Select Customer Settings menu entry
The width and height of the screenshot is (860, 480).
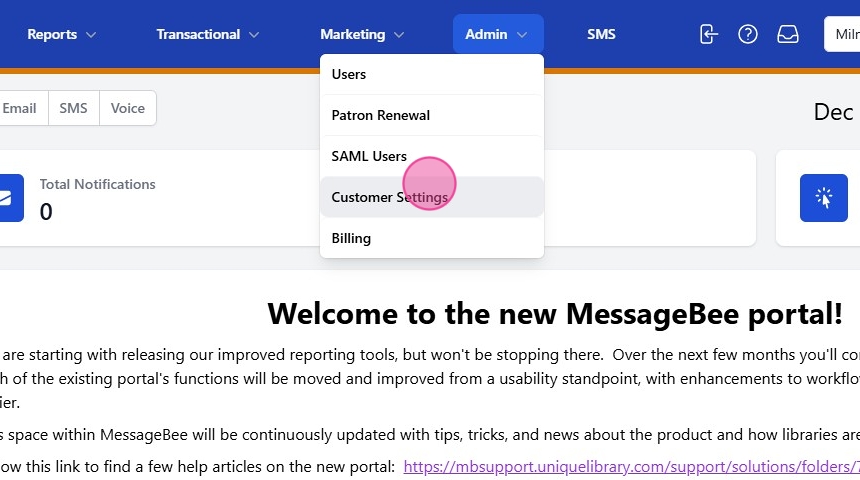click(432, 197)
